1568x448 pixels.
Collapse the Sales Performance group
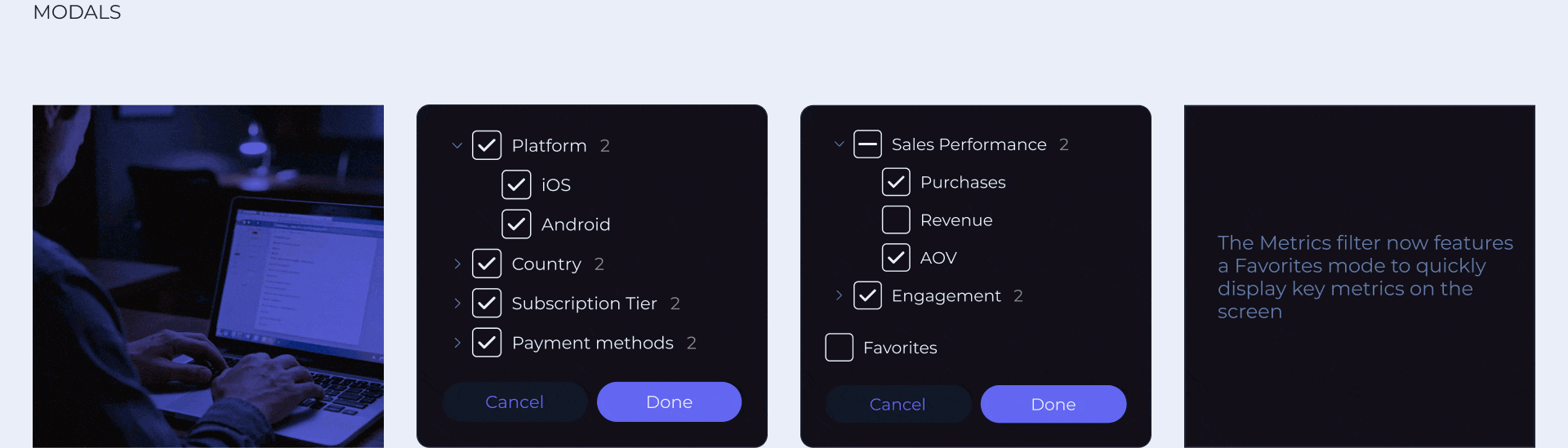pyautogui.click(x=839, y=144)
